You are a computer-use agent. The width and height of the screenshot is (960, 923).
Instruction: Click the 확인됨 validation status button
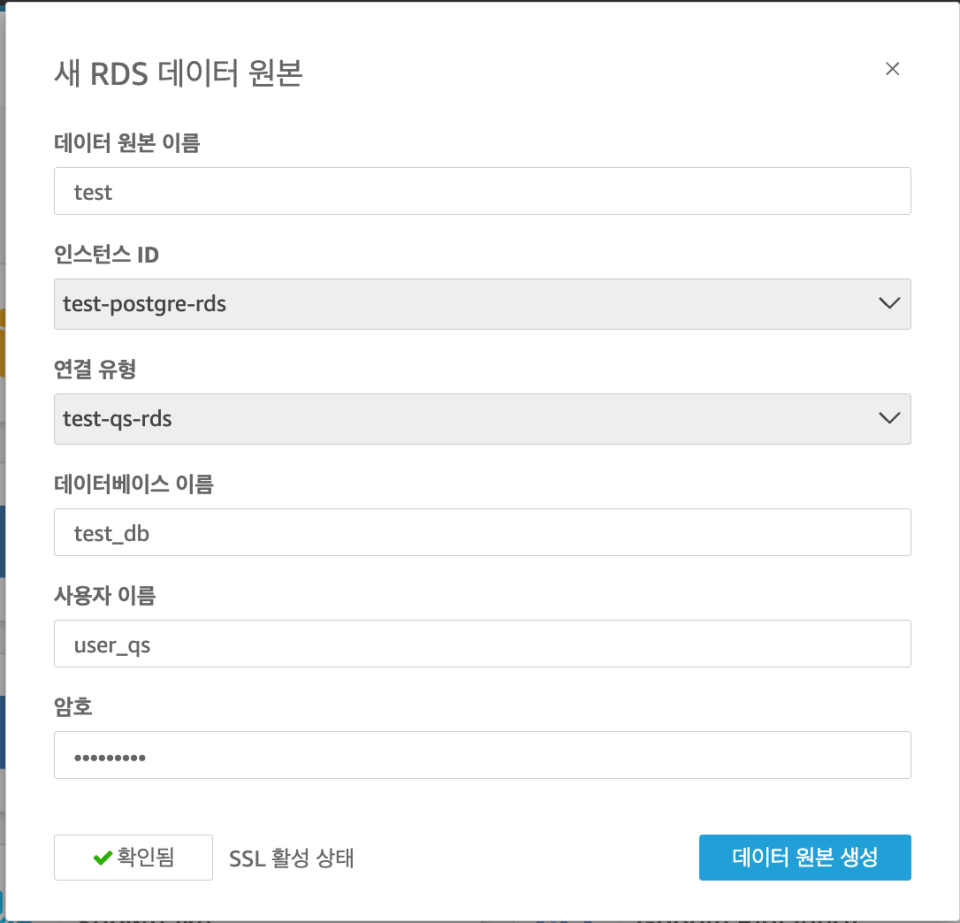(133, 857)
